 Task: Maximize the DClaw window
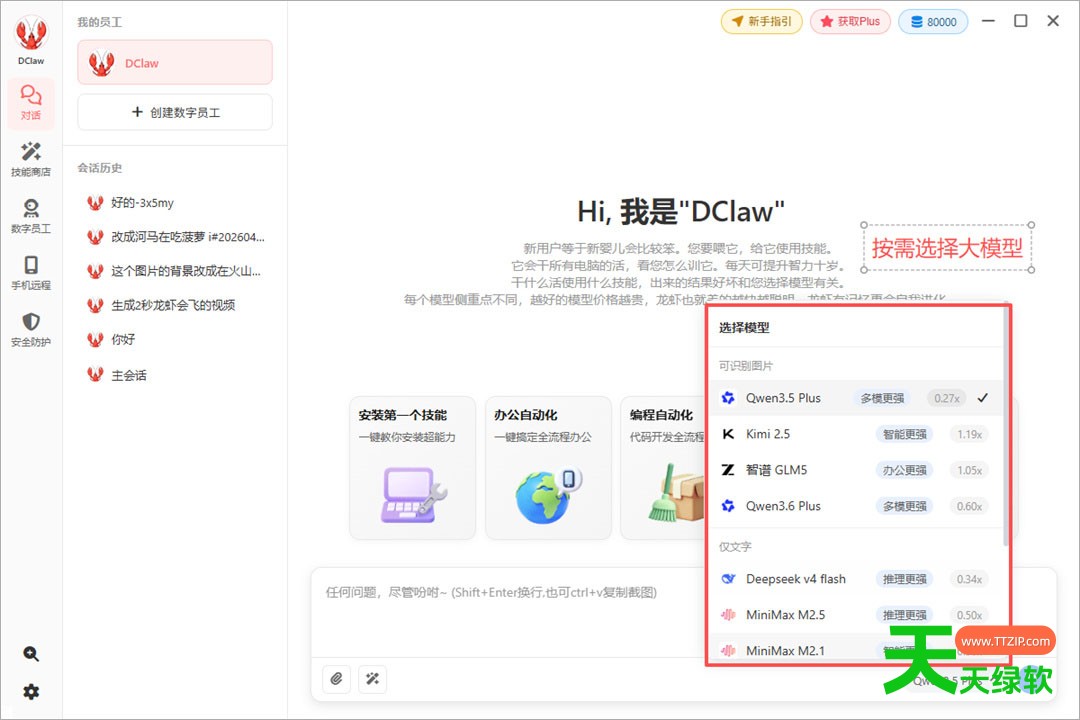tap(1021, 21)
